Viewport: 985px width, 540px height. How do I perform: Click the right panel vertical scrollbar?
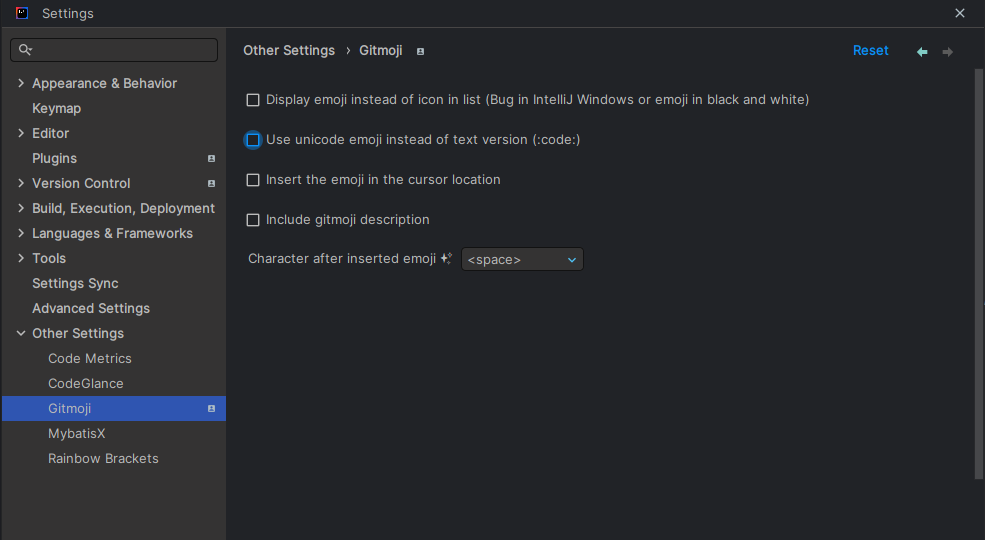tap(979, 274)
